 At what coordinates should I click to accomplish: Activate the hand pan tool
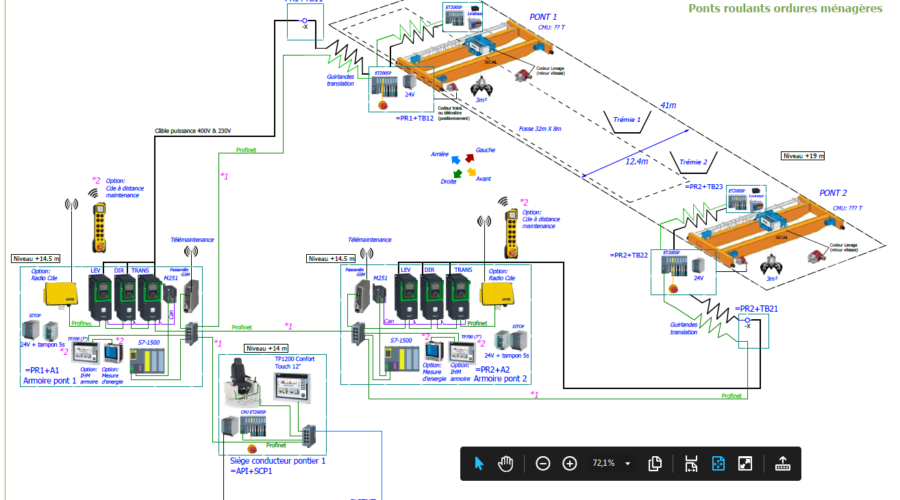pyautogui.click(x=506, y=463)
